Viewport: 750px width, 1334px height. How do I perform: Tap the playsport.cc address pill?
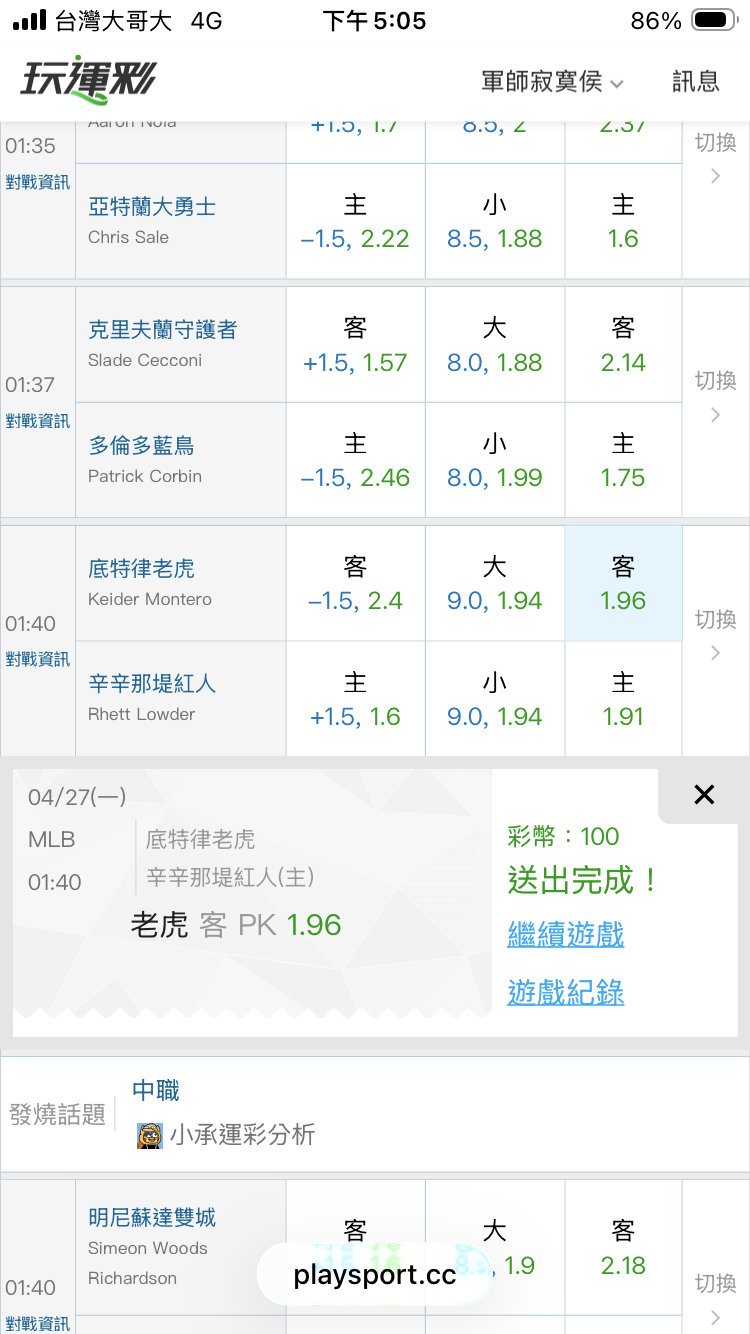375,1275
